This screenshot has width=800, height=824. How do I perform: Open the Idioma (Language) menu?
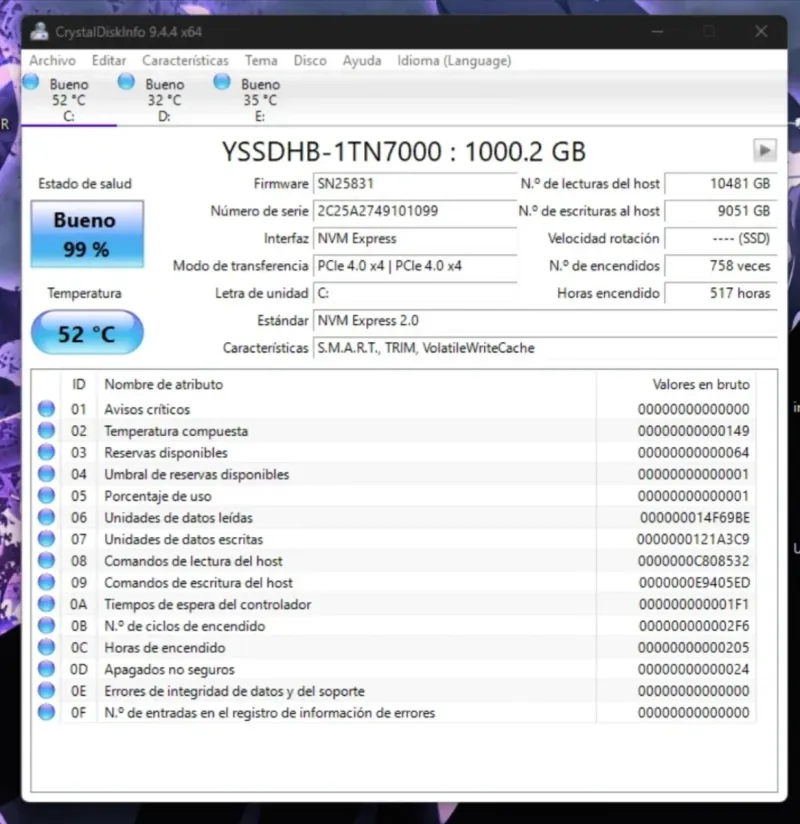click(454, 61)
